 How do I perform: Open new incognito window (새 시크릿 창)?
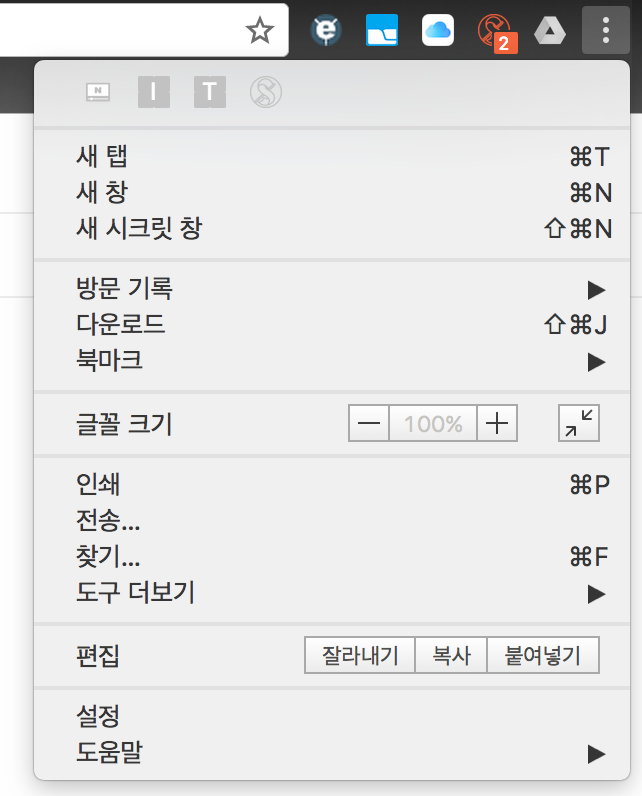tap(332, 228)
